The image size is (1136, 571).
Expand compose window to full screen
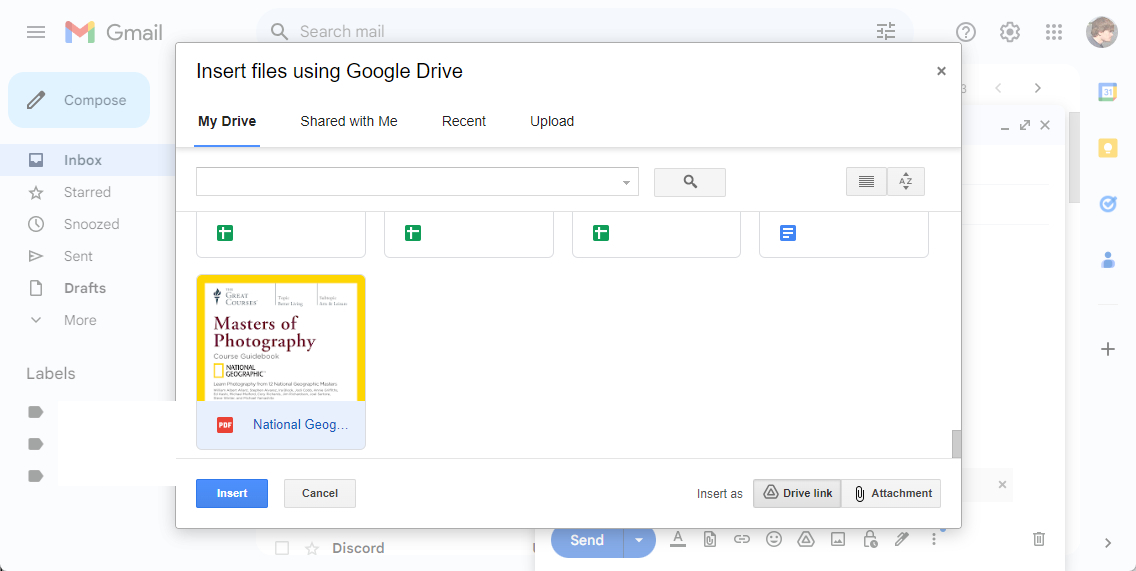[x=1024, y=125]
